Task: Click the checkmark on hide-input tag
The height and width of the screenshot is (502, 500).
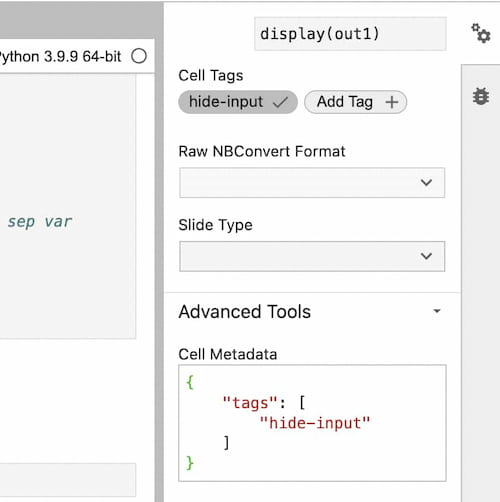Action: (280, 102)
